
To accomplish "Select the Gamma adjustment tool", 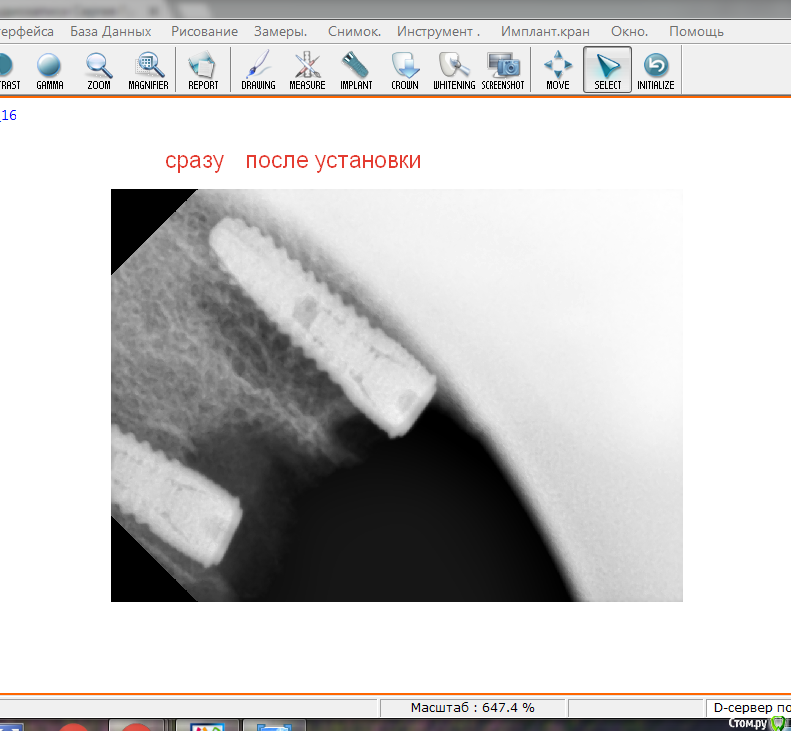I will 49,70.
